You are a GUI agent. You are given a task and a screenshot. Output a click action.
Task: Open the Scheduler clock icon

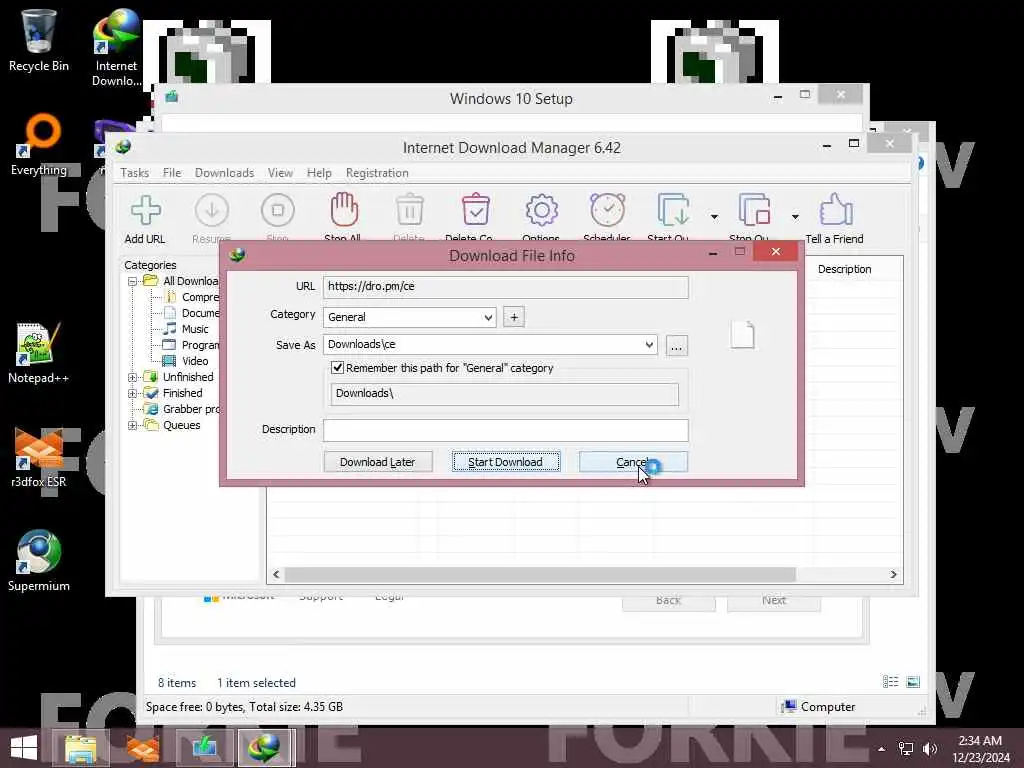point(607,210)
